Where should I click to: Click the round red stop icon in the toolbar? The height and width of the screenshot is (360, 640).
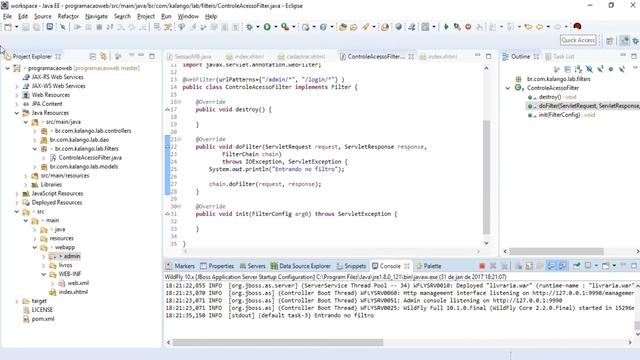pos(468,27)
